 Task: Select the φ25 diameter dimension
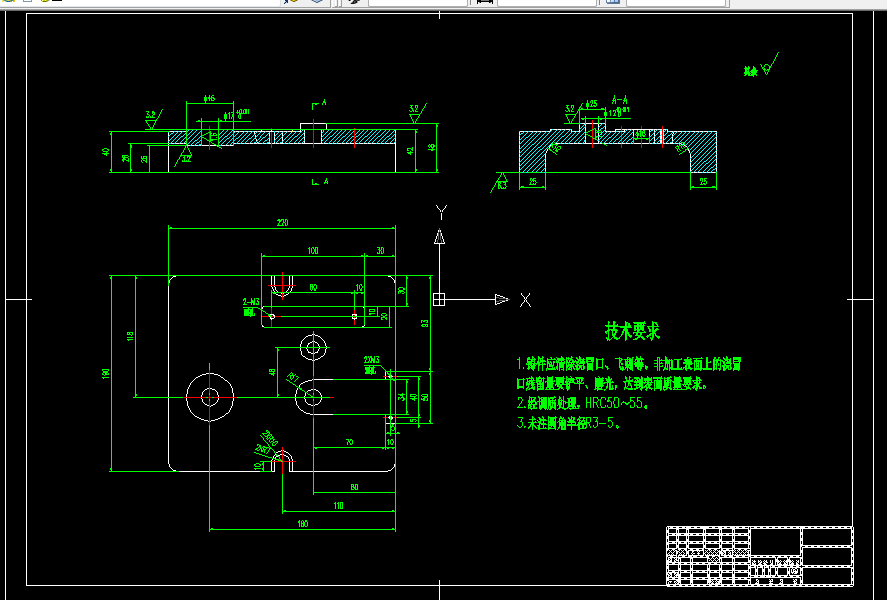point(592,104)
